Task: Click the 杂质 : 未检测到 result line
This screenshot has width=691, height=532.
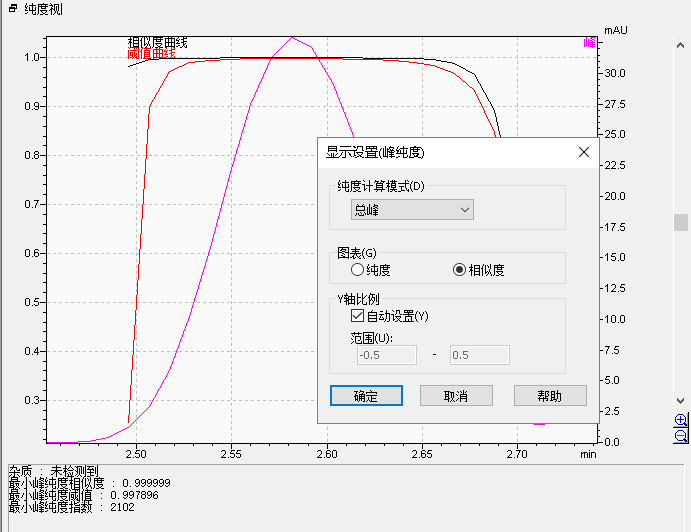Action: click(x=53, y=471)
